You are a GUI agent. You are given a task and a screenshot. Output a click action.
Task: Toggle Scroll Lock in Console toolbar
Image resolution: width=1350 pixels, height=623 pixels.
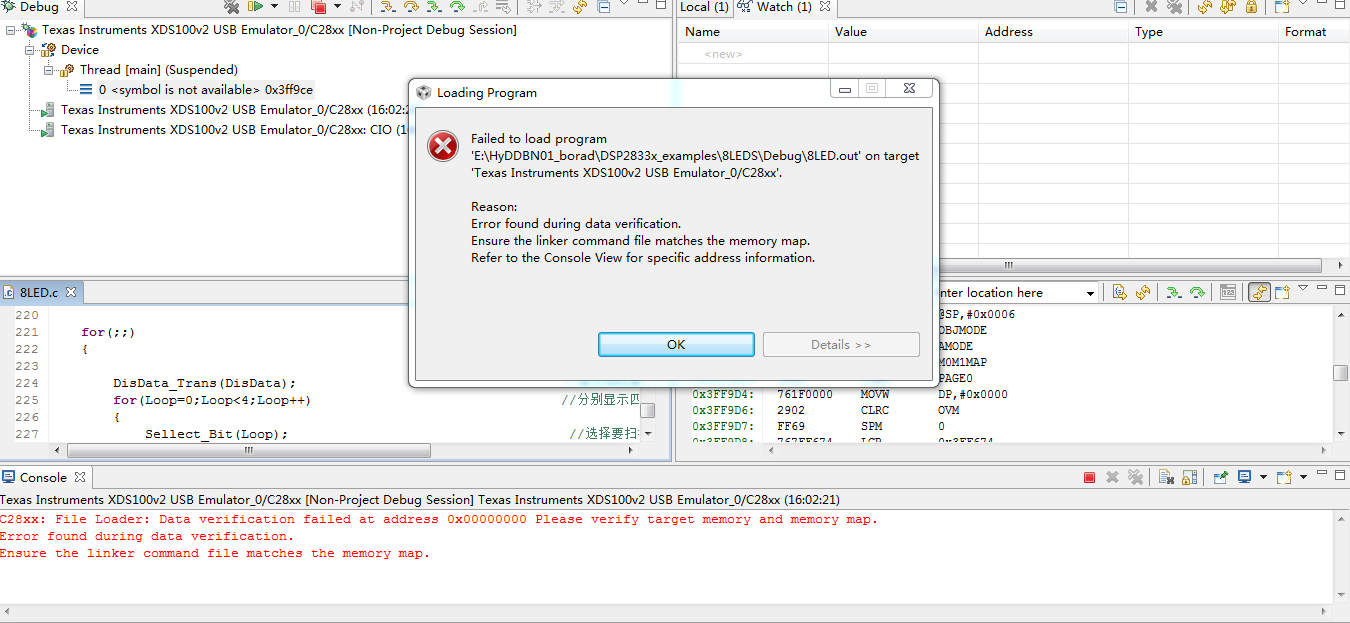1189,477
